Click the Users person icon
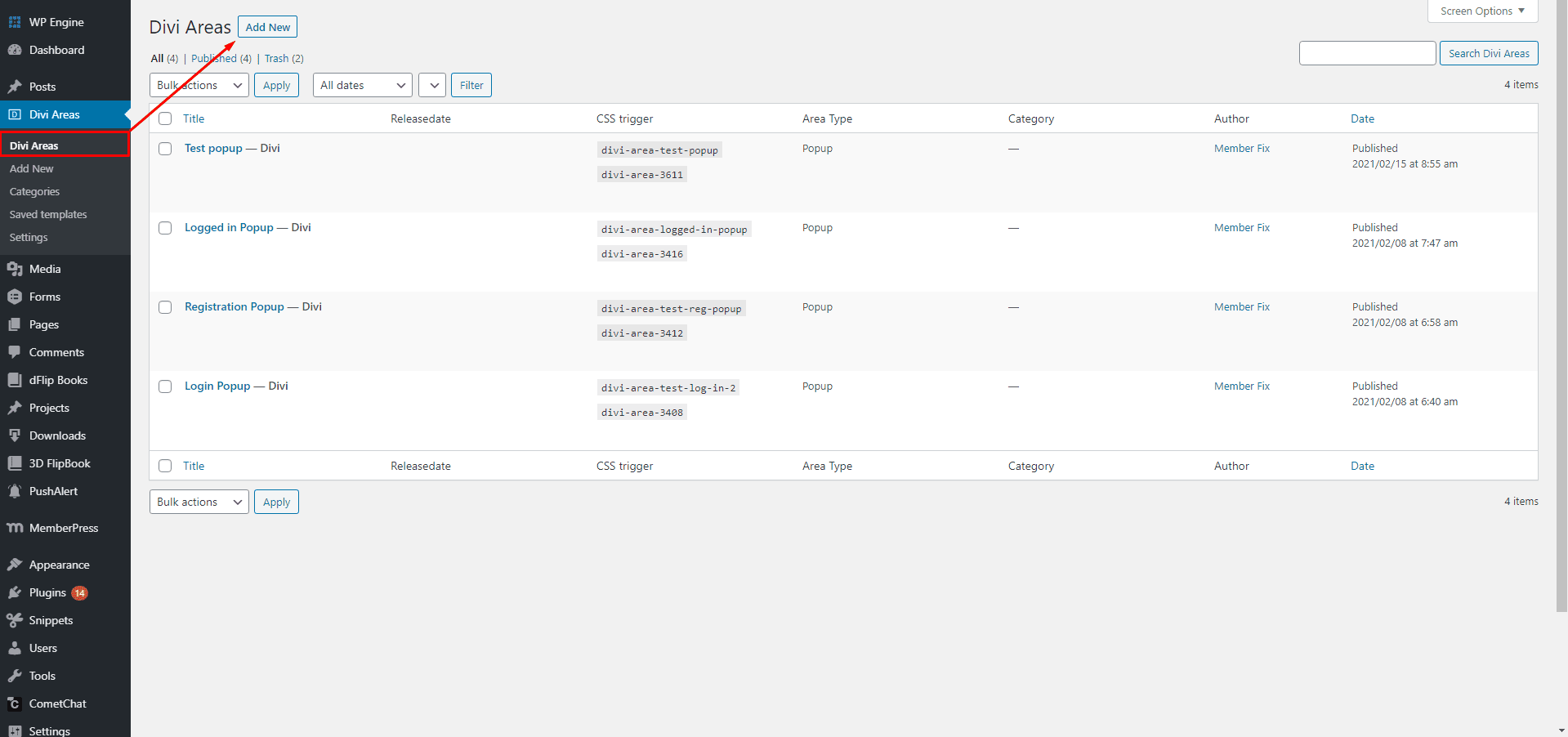Image resolution: width=1568 pixels, height=737 pixels. 15,648
